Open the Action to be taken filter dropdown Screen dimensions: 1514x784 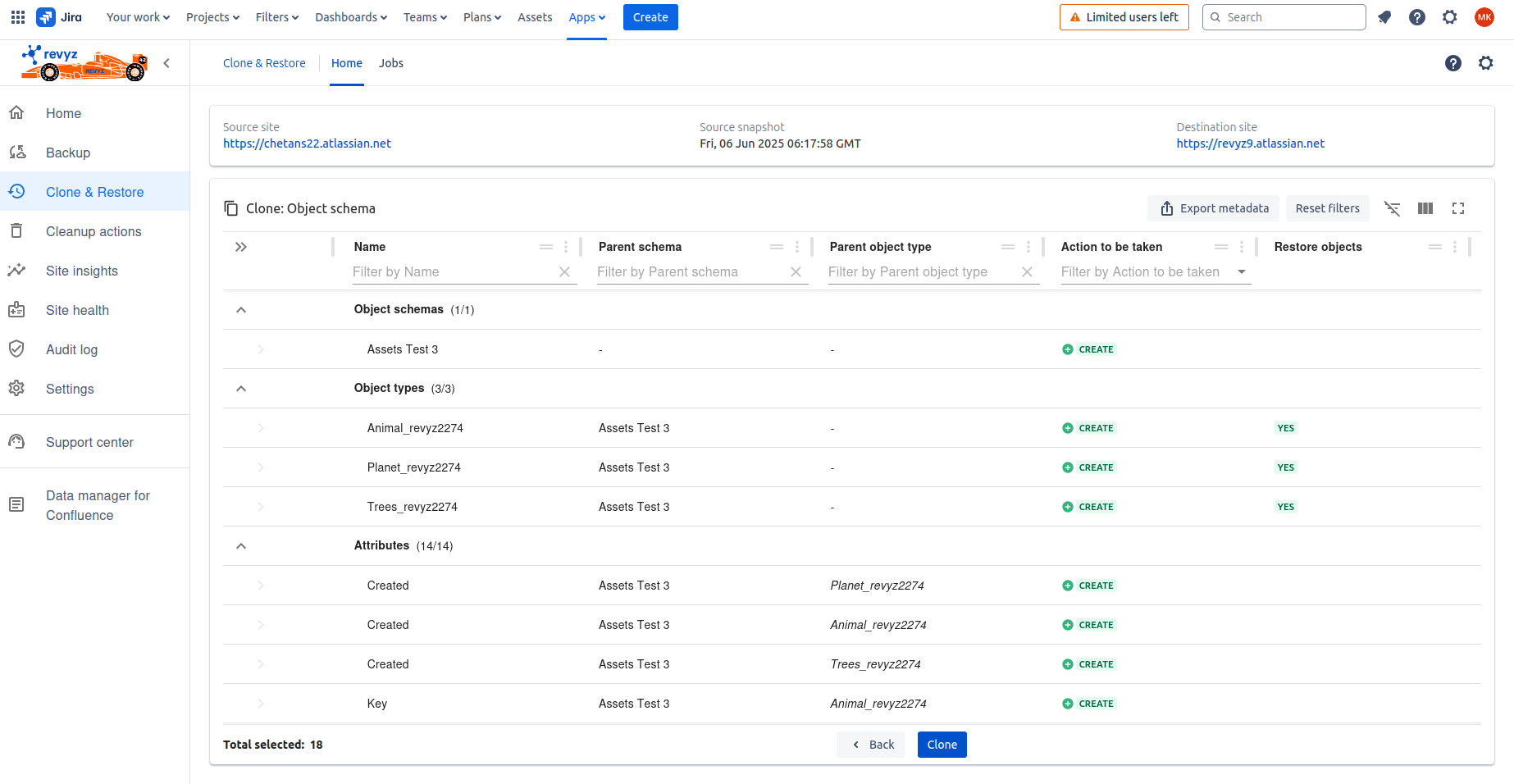pos(1241,272)
